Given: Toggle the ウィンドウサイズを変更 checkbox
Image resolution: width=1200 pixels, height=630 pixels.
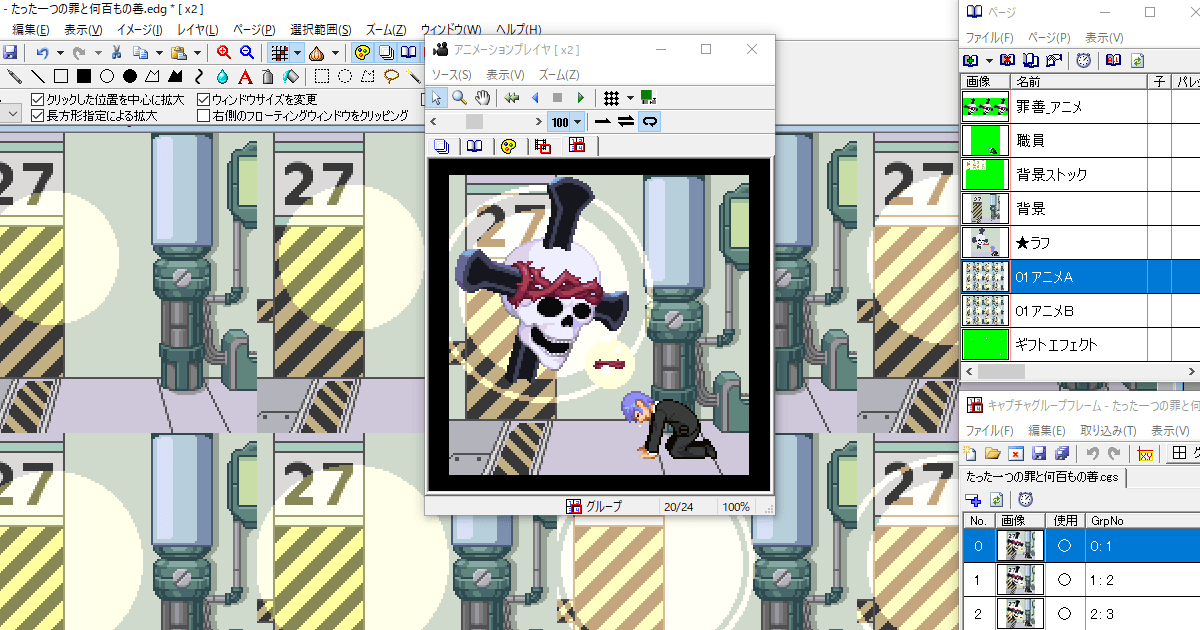Looking at the screenshot, I should [204, 100].
